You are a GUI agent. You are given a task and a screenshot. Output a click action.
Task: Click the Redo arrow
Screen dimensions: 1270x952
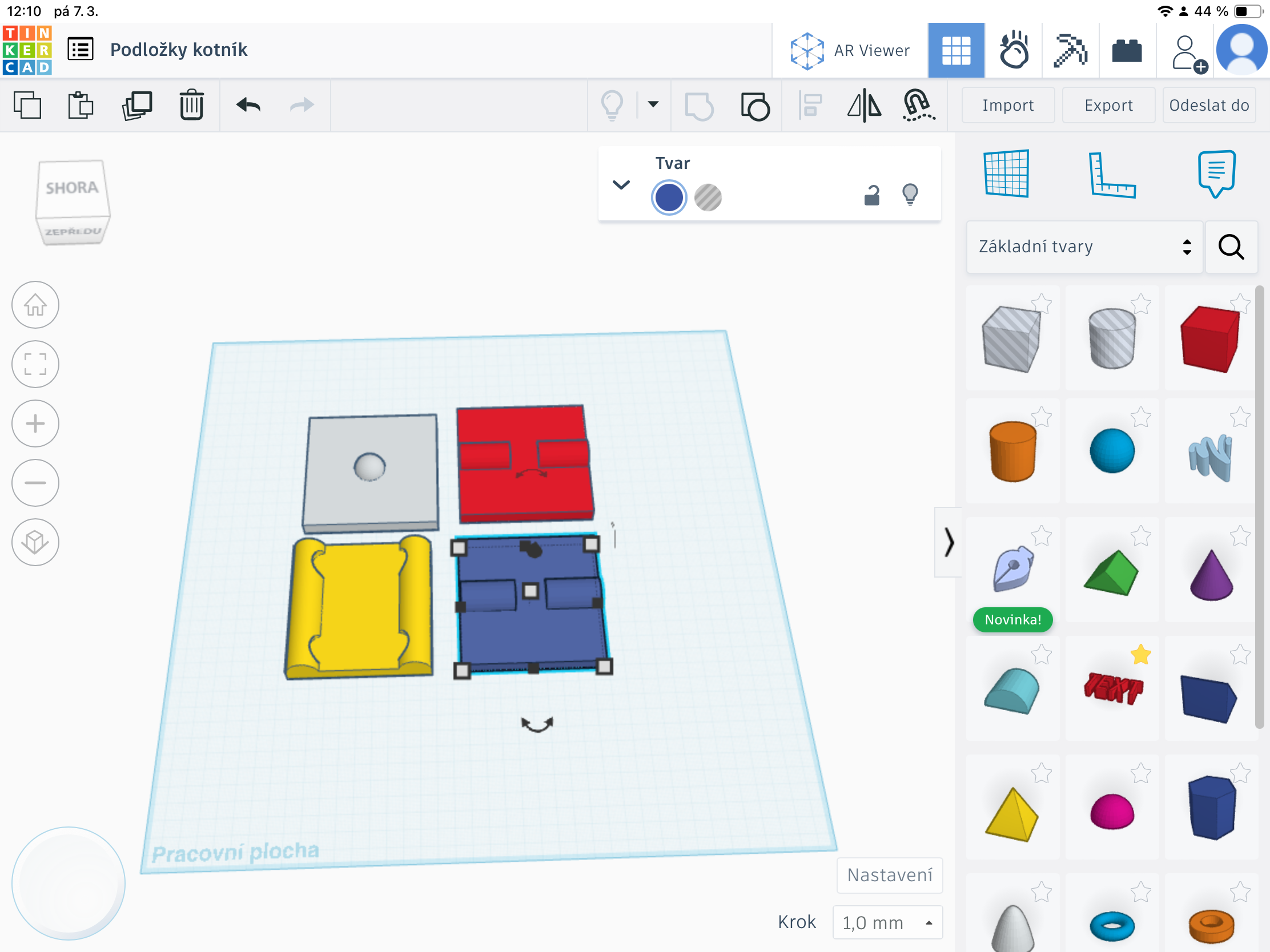click(302, 105)
